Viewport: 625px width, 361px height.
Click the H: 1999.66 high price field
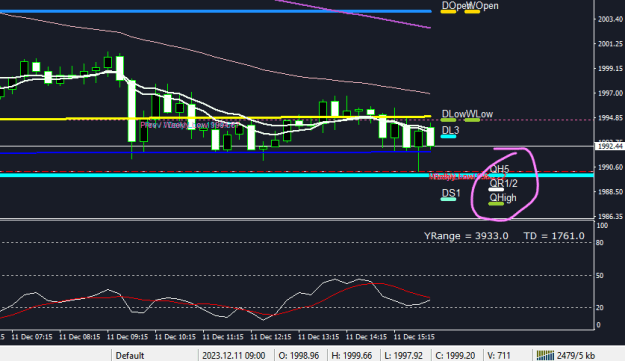point(352,355)
